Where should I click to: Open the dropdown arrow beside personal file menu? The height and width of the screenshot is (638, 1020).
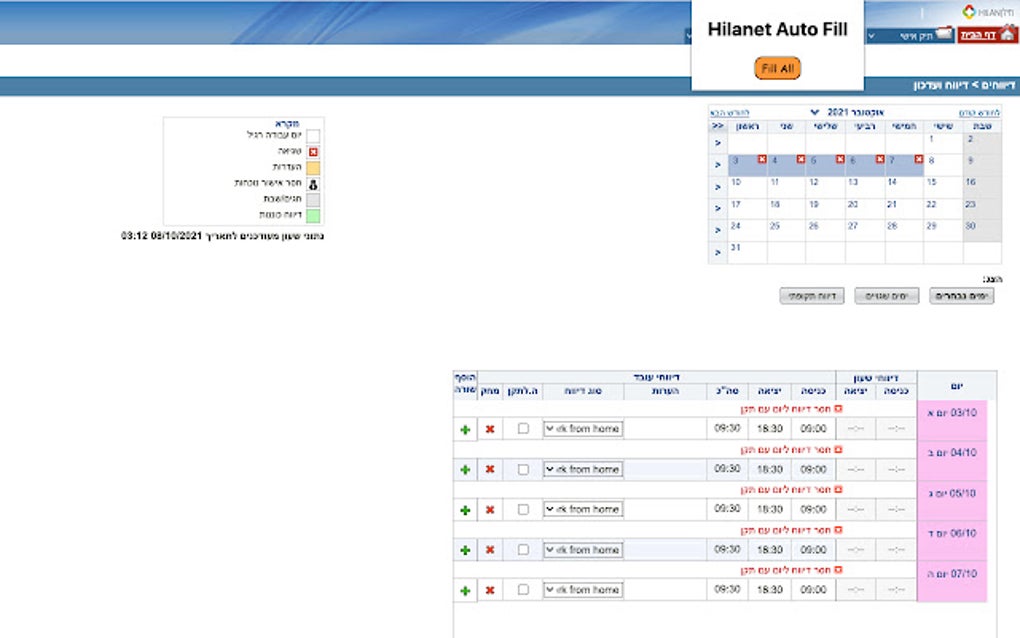point(872,36)
